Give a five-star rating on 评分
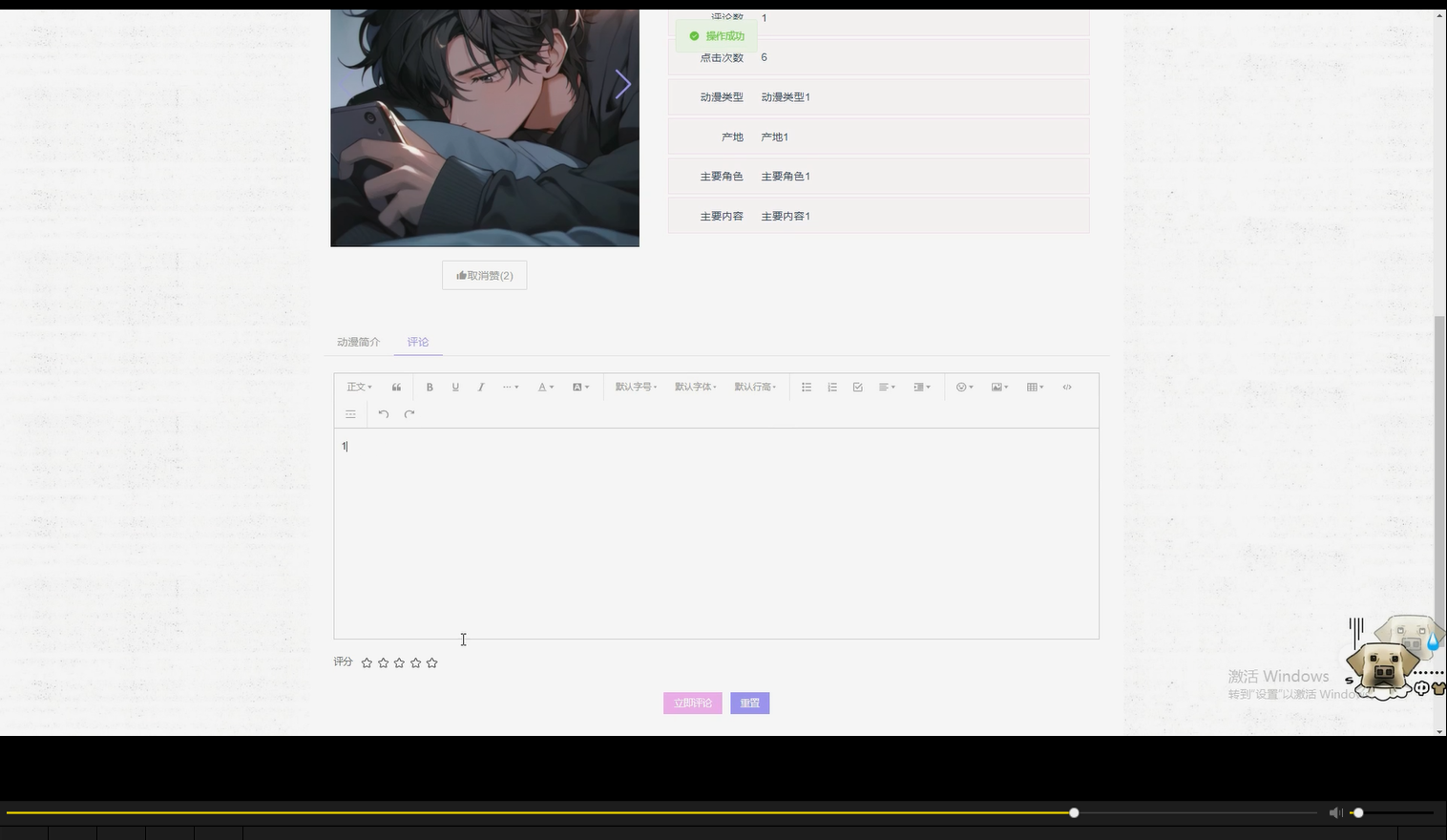Image resolution: width=1447 pixels, height=840 pixels. coord(431,661)
